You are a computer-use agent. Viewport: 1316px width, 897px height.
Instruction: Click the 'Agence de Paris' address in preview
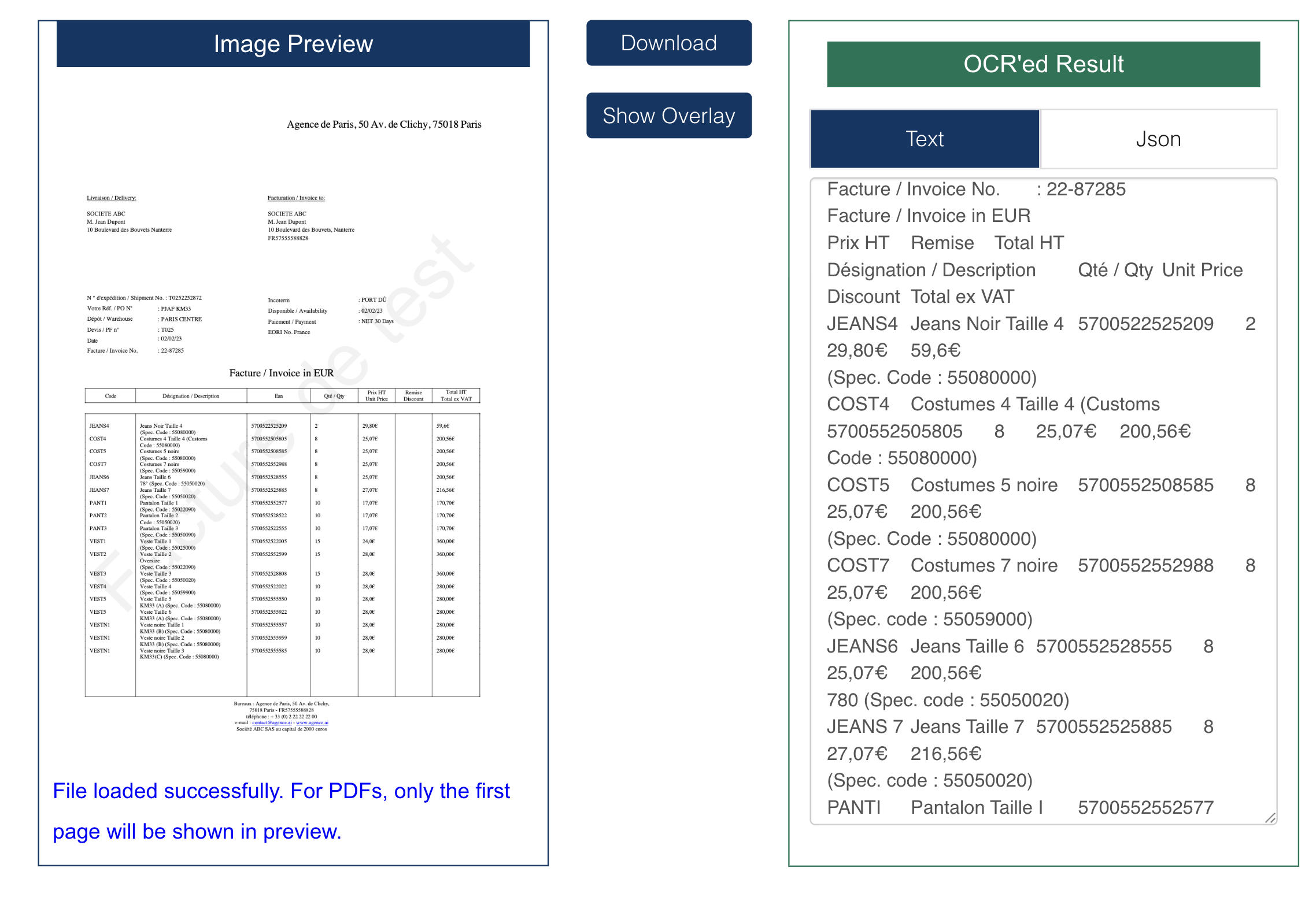point(384,124)
